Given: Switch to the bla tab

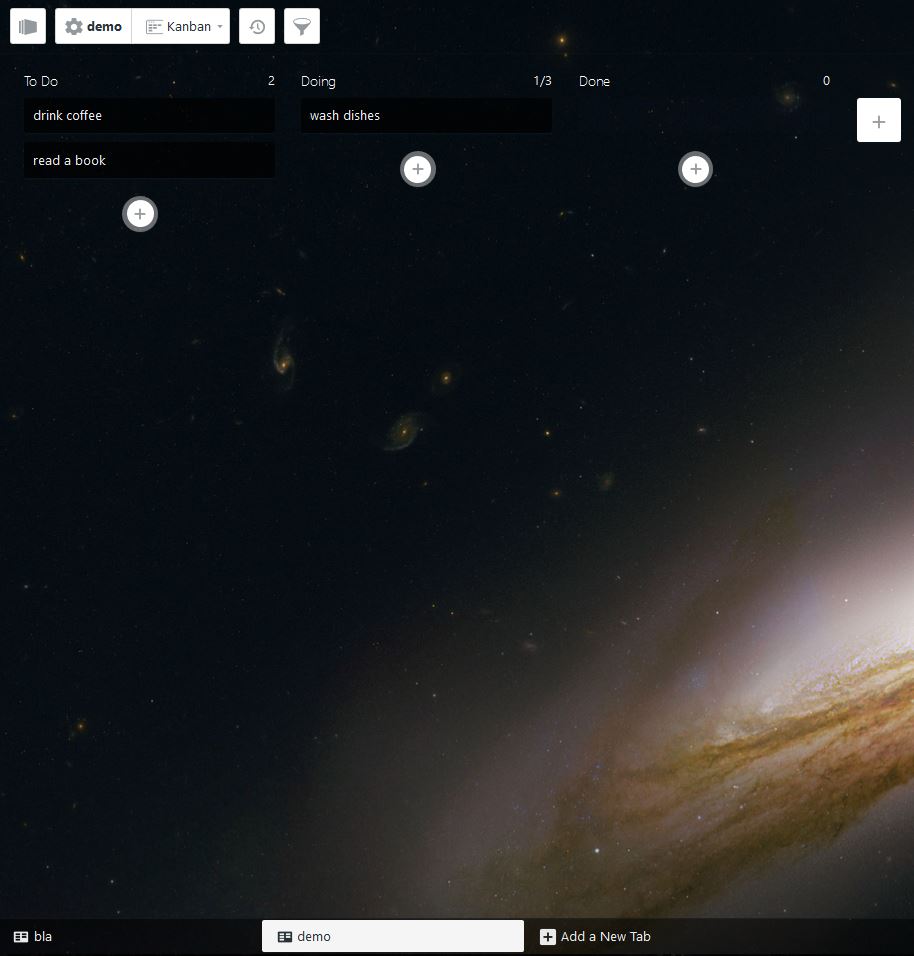Looking at the screenshot, I should 44,936.
